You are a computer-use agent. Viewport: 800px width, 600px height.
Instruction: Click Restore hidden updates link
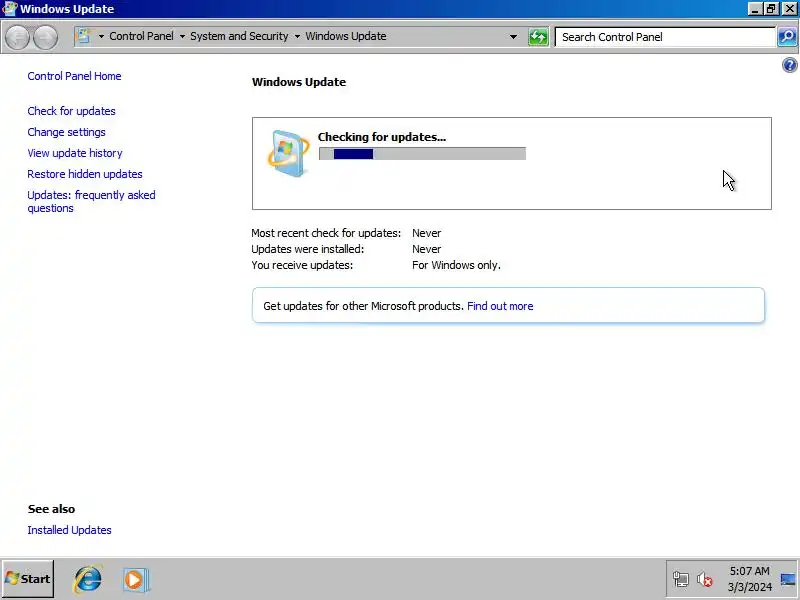(85, 174)
